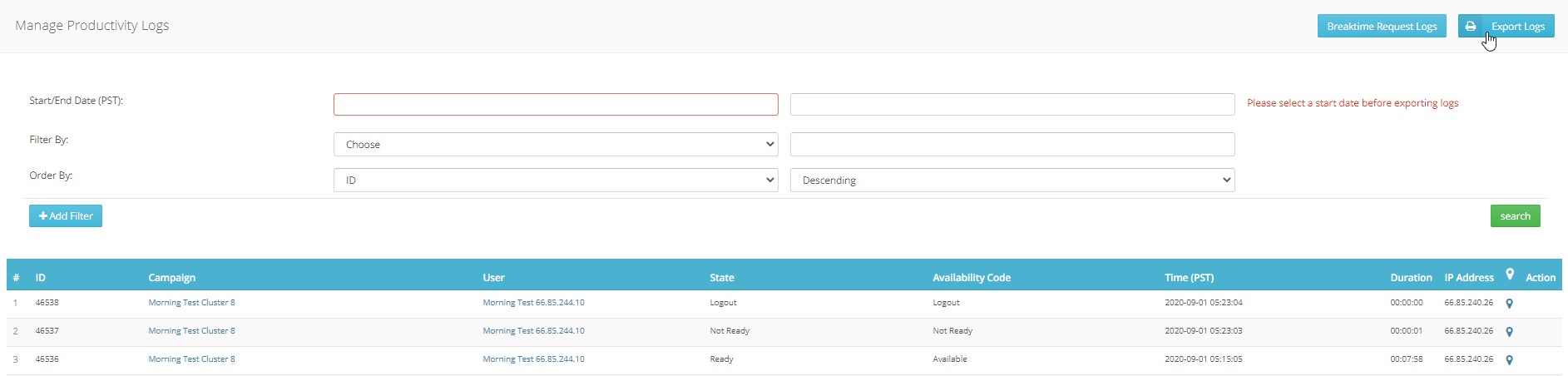Screen dimensions: 1568x376
Task: Click location pin icon for log 46538
Action: point(1509,304)
